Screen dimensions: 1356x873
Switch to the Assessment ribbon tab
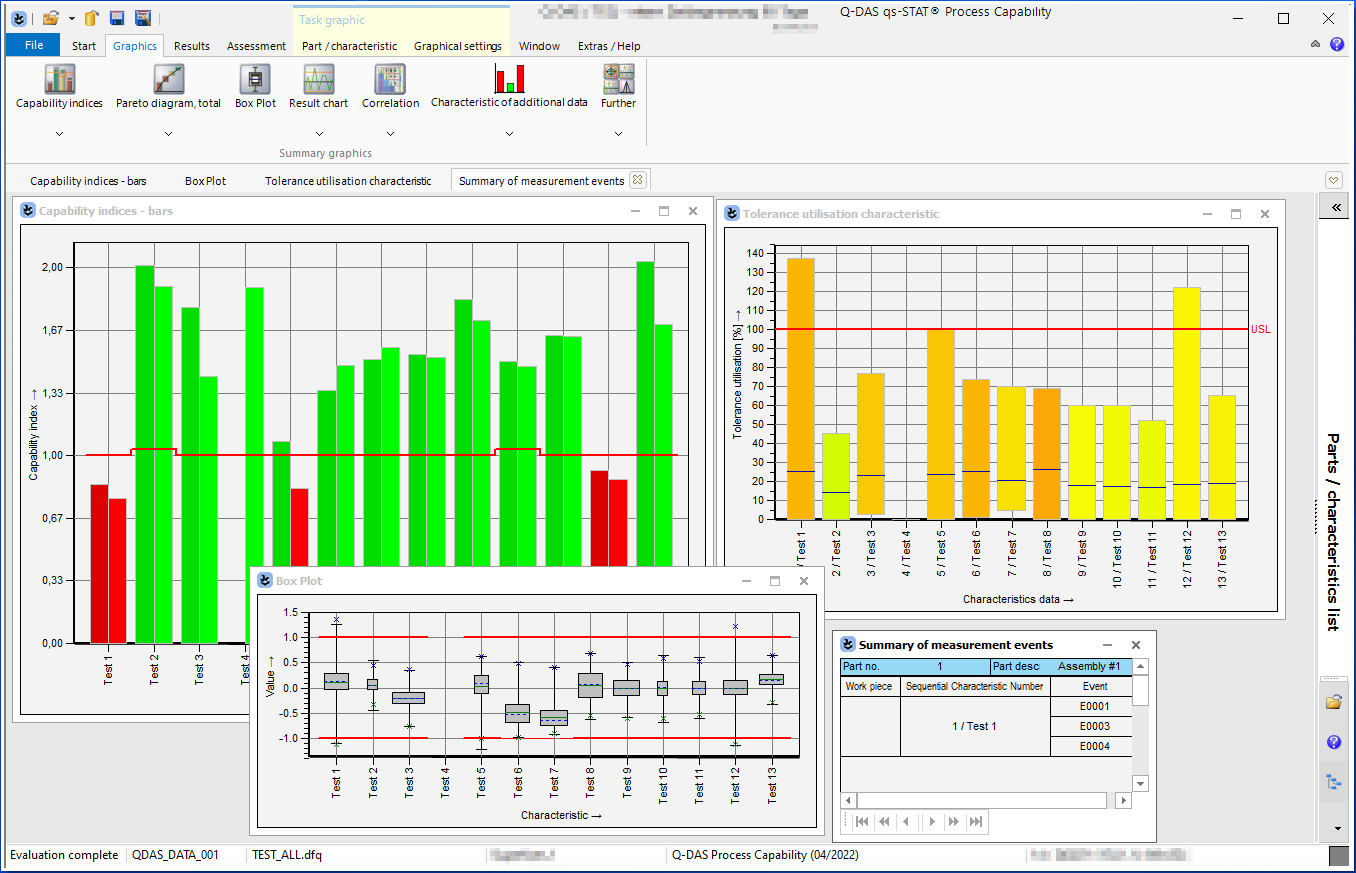point(256,46)
